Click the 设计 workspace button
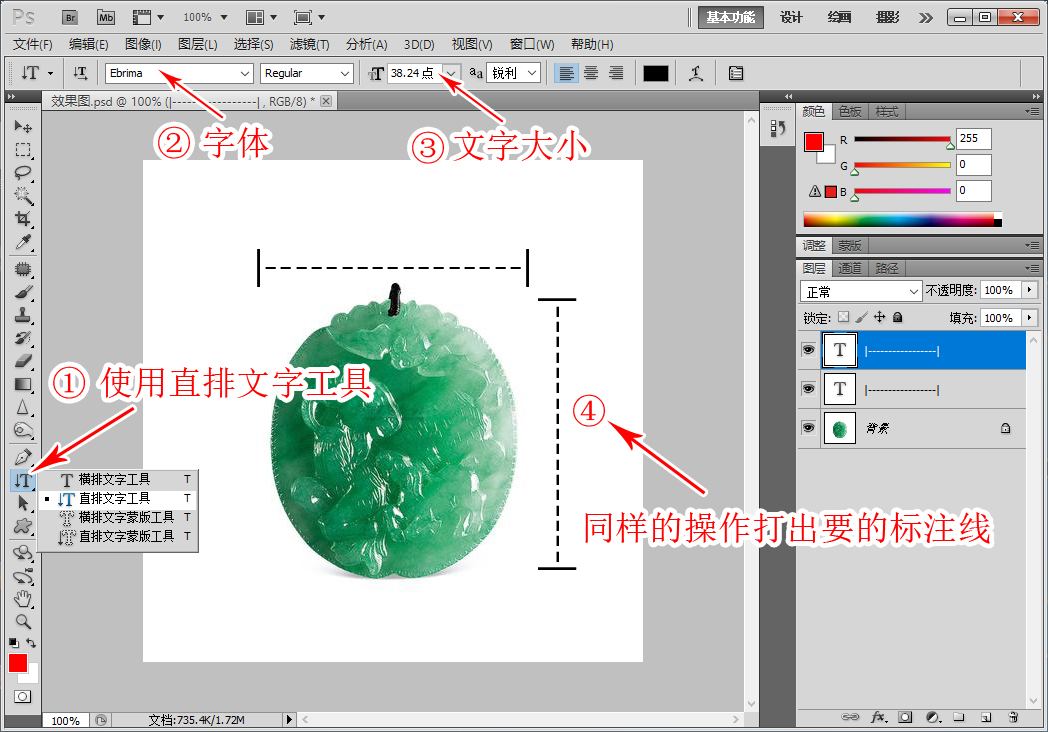The height and width of the screenshot is (732, 1048). coord(791,17)
